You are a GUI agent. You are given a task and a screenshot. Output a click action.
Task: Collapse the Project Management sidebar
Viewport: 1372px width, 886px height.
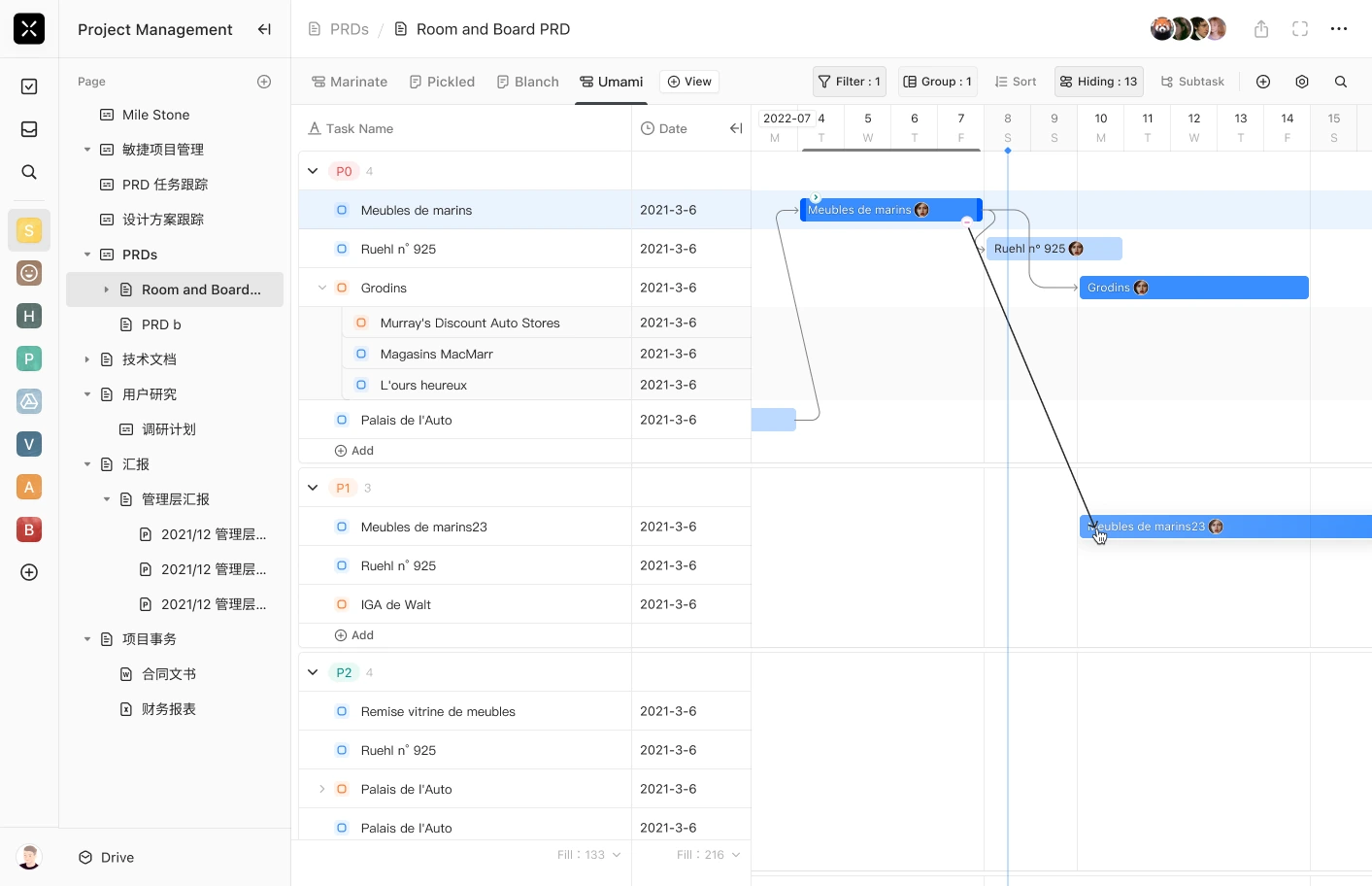264,29
